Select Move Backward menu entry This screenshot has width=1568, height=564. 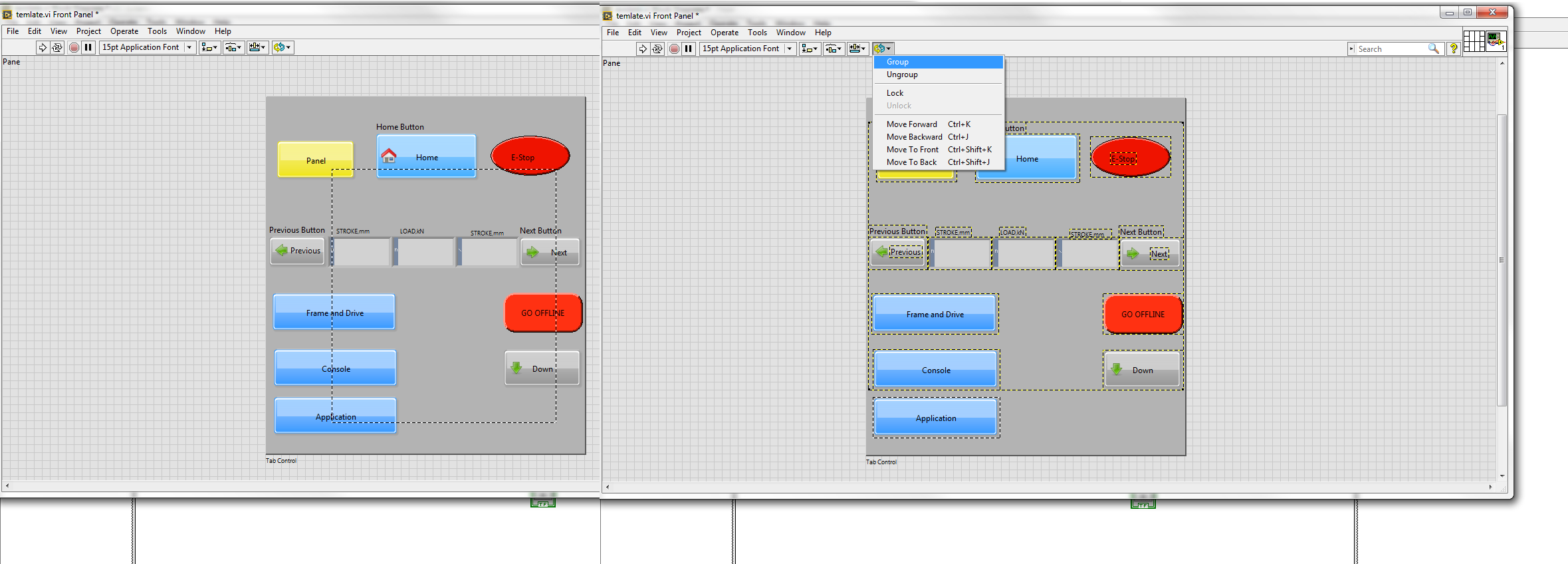(x=938, y=137)
